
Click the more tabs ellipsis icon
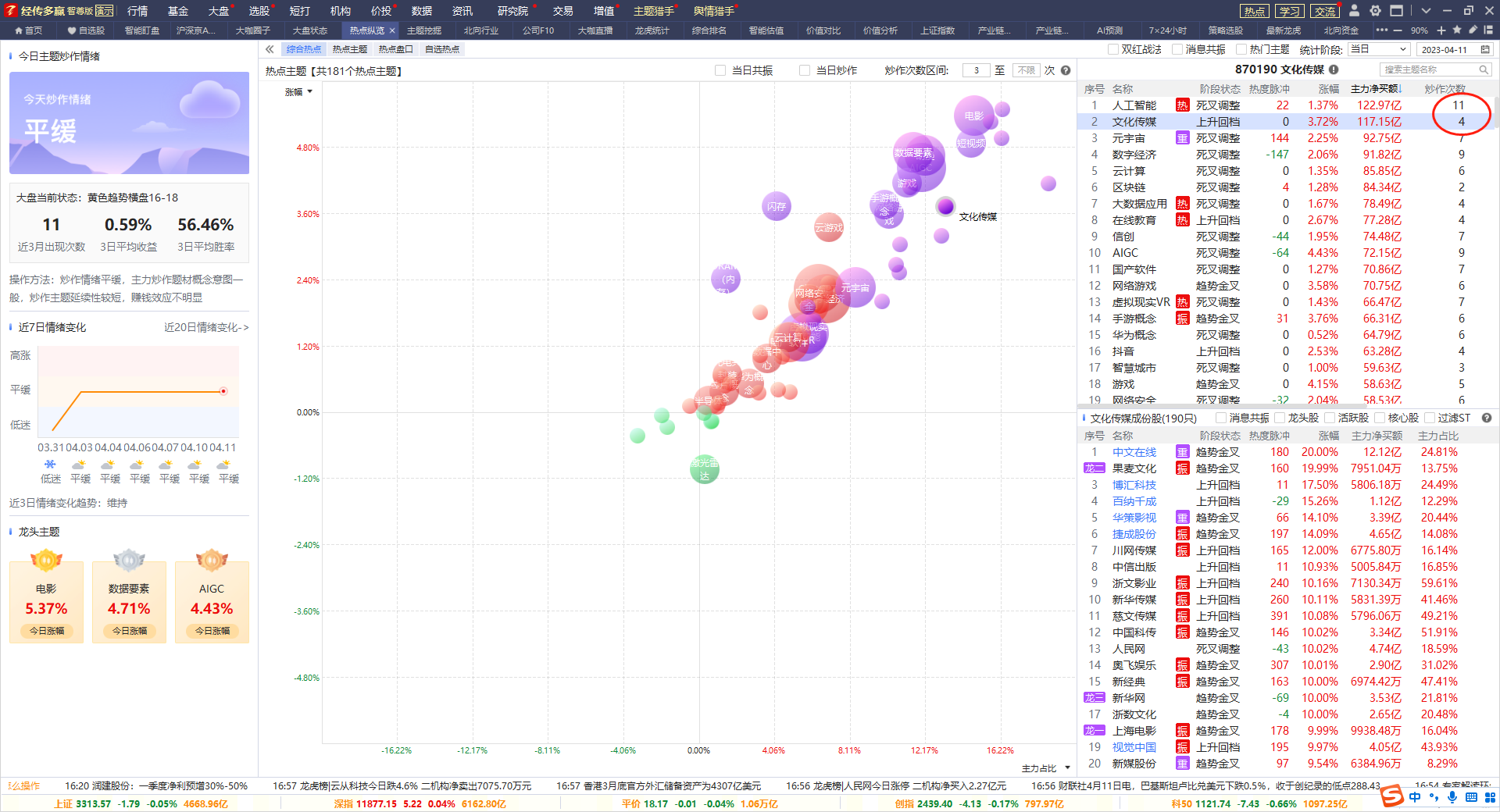coord(1382,30)
